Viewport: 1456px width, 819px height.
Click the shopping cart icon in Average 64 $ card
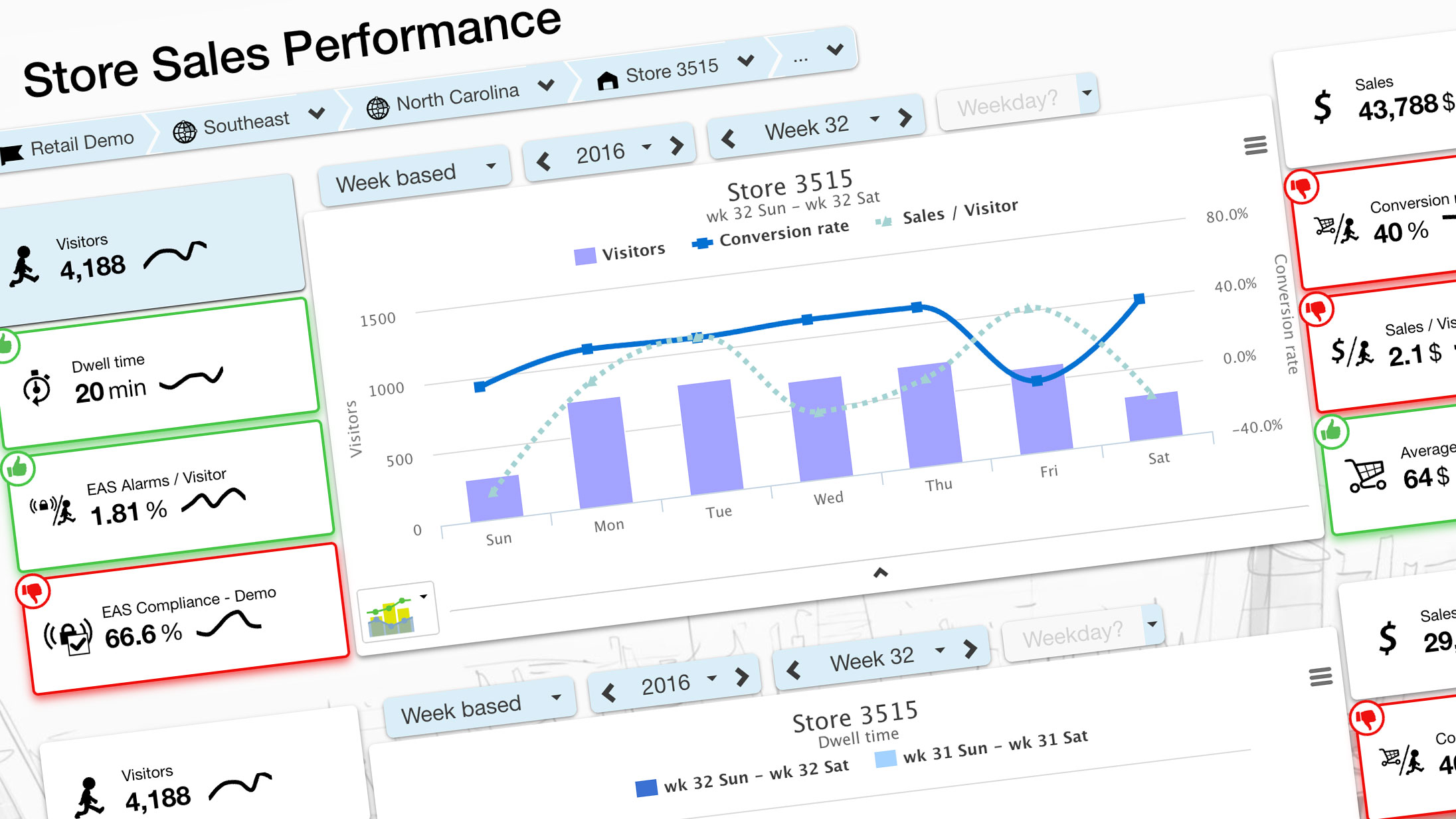[x=1366, y=475]
